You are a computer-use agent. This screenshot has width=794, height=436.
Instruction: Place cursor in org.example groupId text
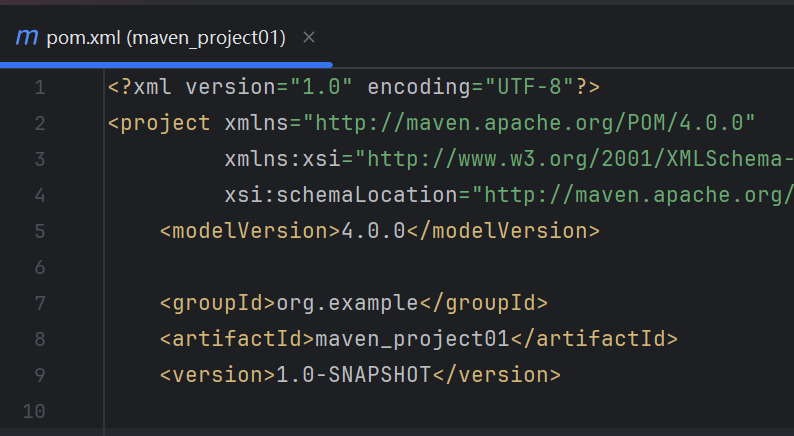pos(347,303)
